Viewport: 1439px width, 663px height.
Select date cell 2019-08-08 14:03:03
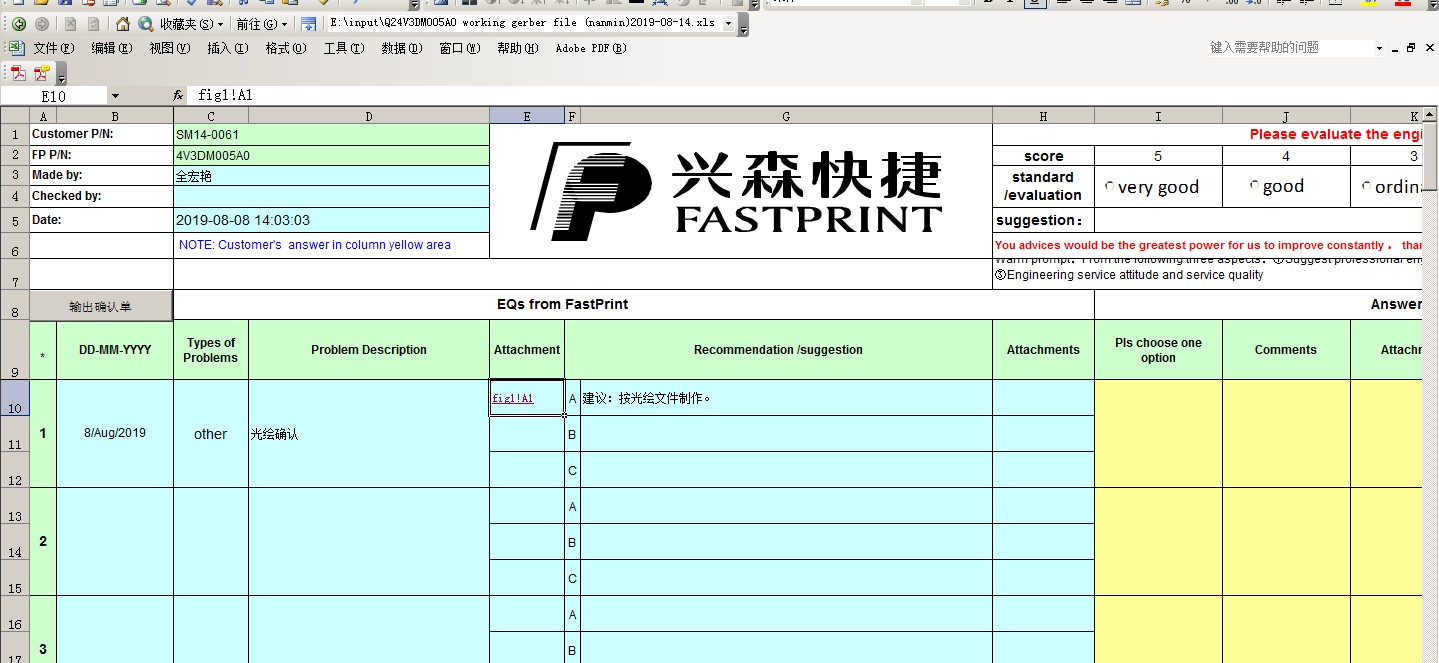pyautogui.click(x=331, y=220)
